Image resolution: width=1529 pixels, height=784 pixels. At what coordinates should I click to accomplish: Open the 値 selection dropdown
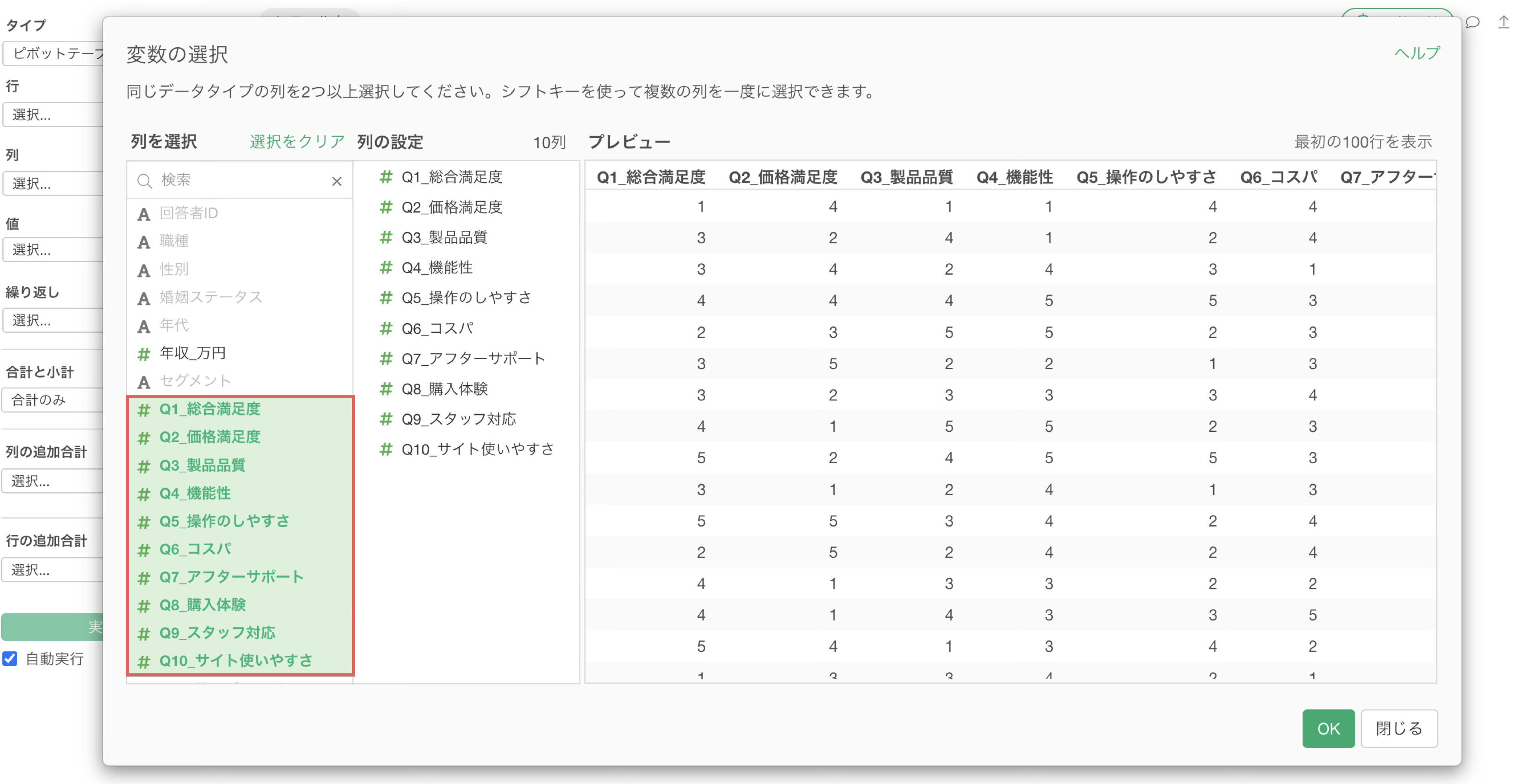click(x=53, y=250)
